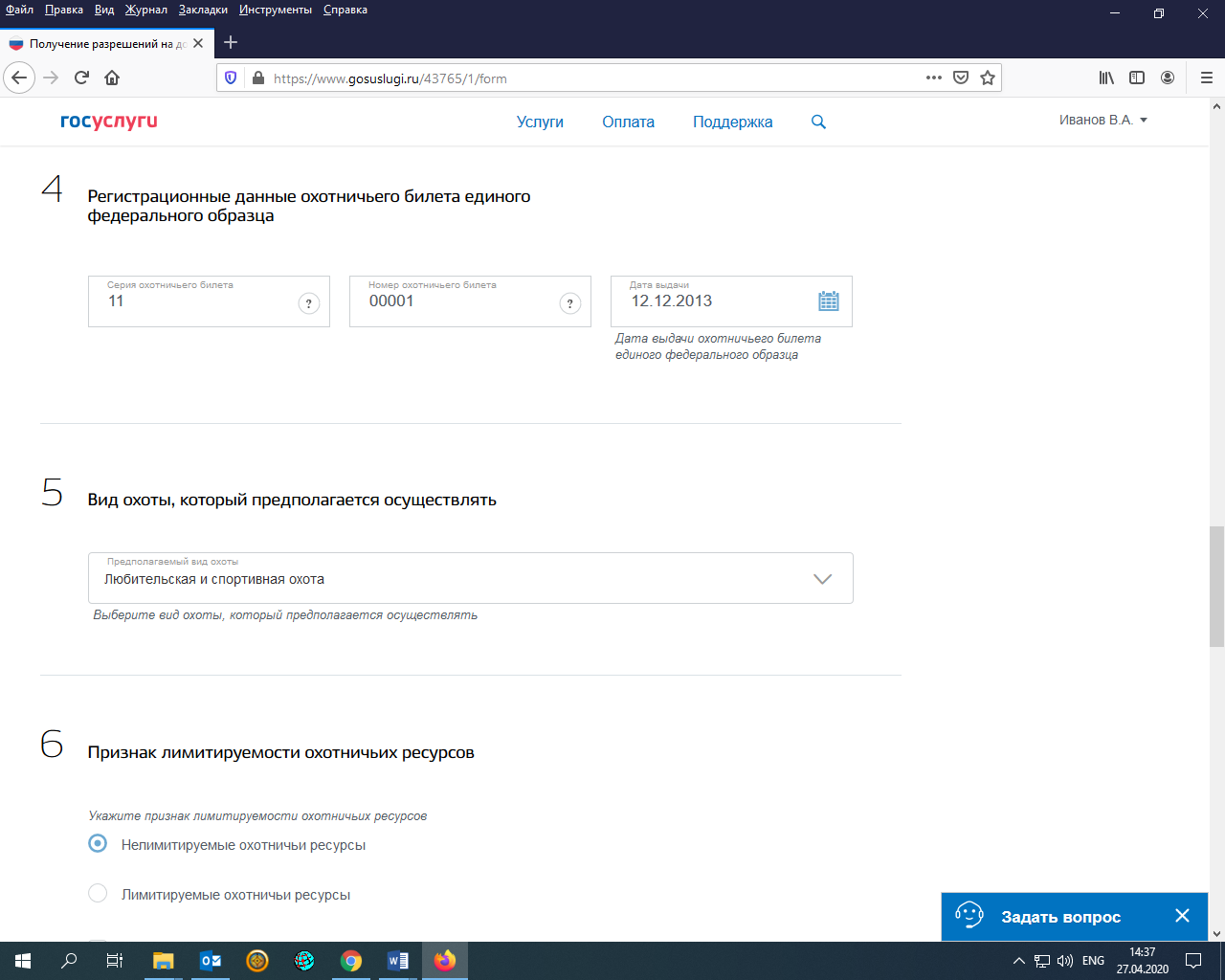Viewport: 1225px width, 980px height.
Task: Open the Firefox hamburger menu
Action: tap(1206, 78)
